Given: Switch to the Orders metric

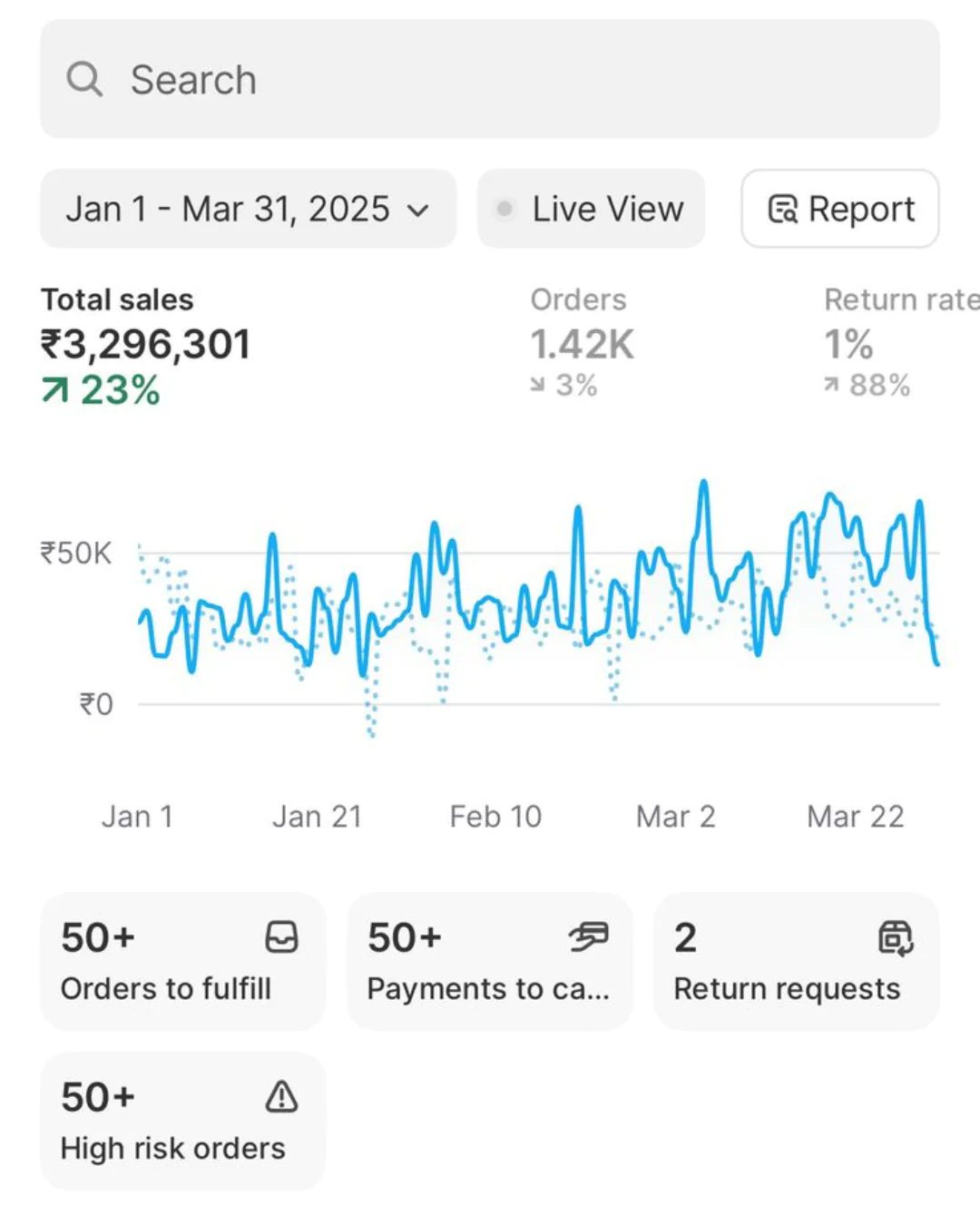Looking at the screenshot, I should 582,345.
